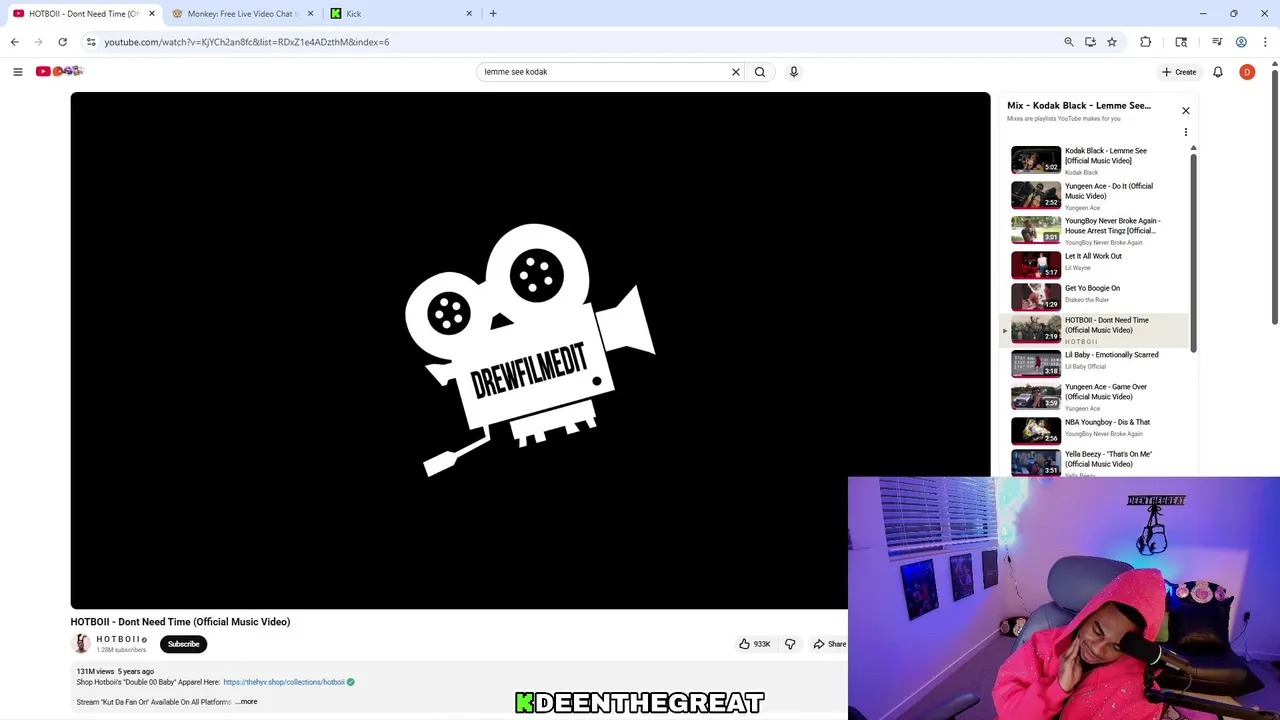Close the HOTBOII YouTube tab
The image size is (1280, 720).
(x=152, y=14)
